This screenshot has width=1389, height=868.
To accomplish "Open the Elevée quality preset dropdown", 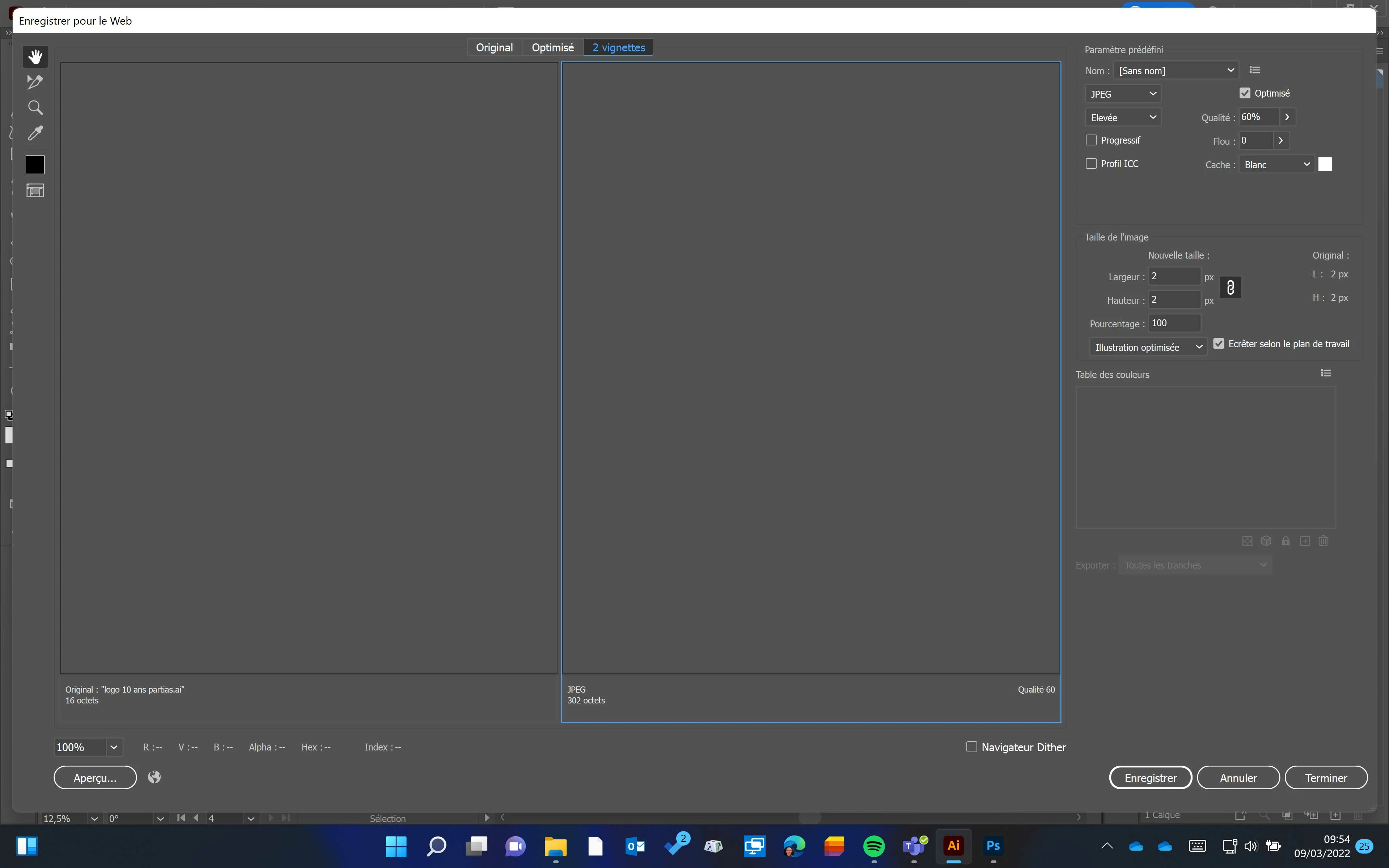I will tap(1123, 118).
